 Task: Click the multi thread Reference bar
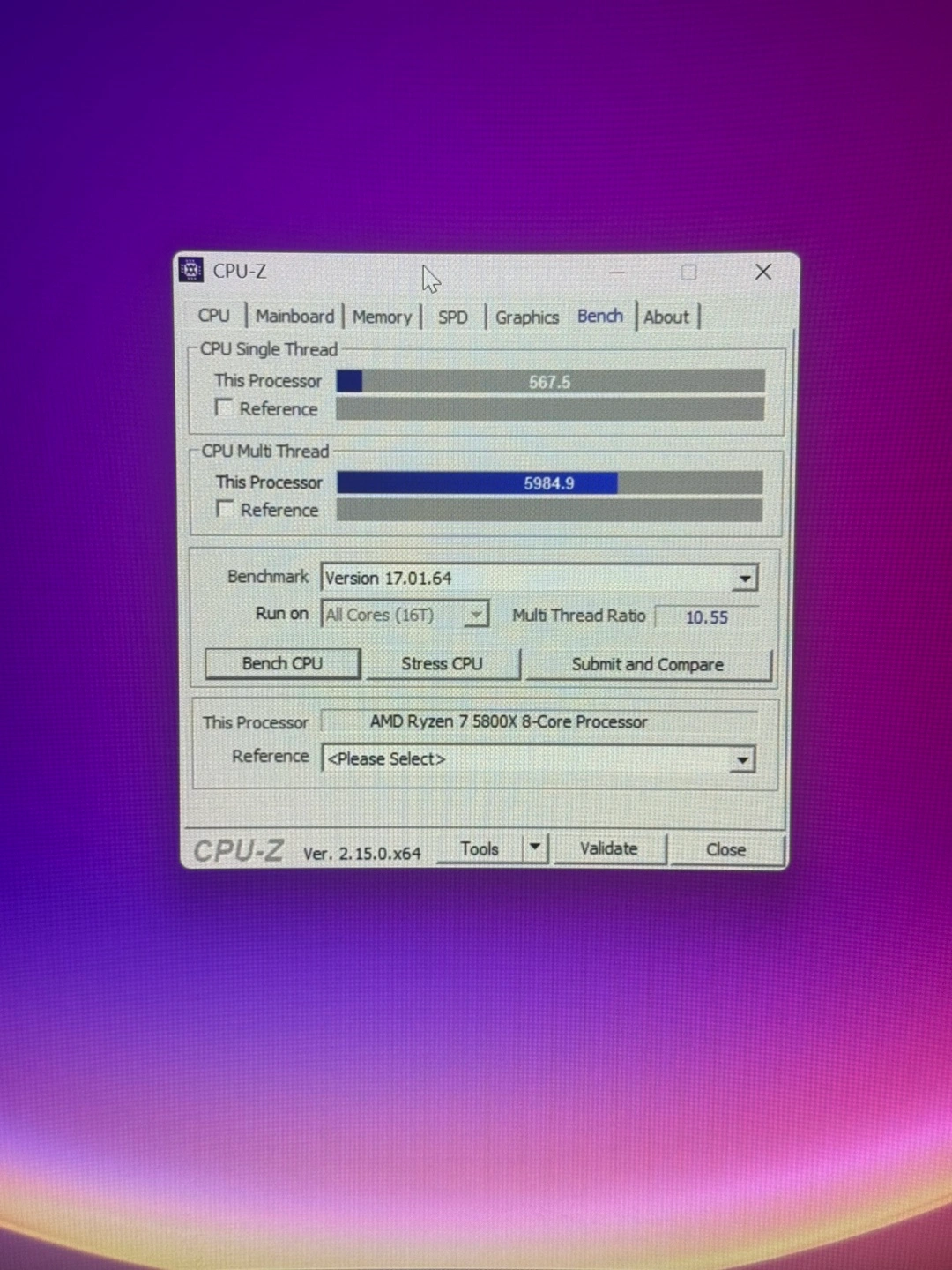tap(549, 510)
